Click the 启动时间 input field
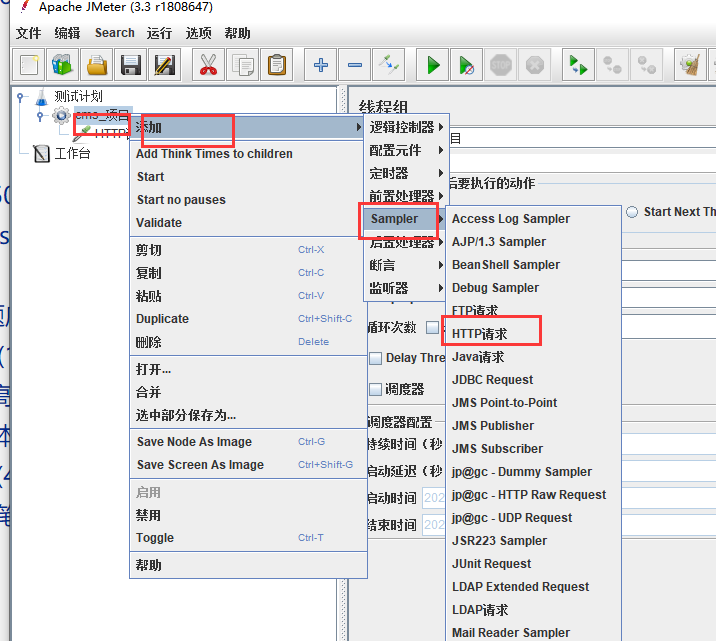The image size is (716, 641). pyautogui.click(x=434, y=498)
